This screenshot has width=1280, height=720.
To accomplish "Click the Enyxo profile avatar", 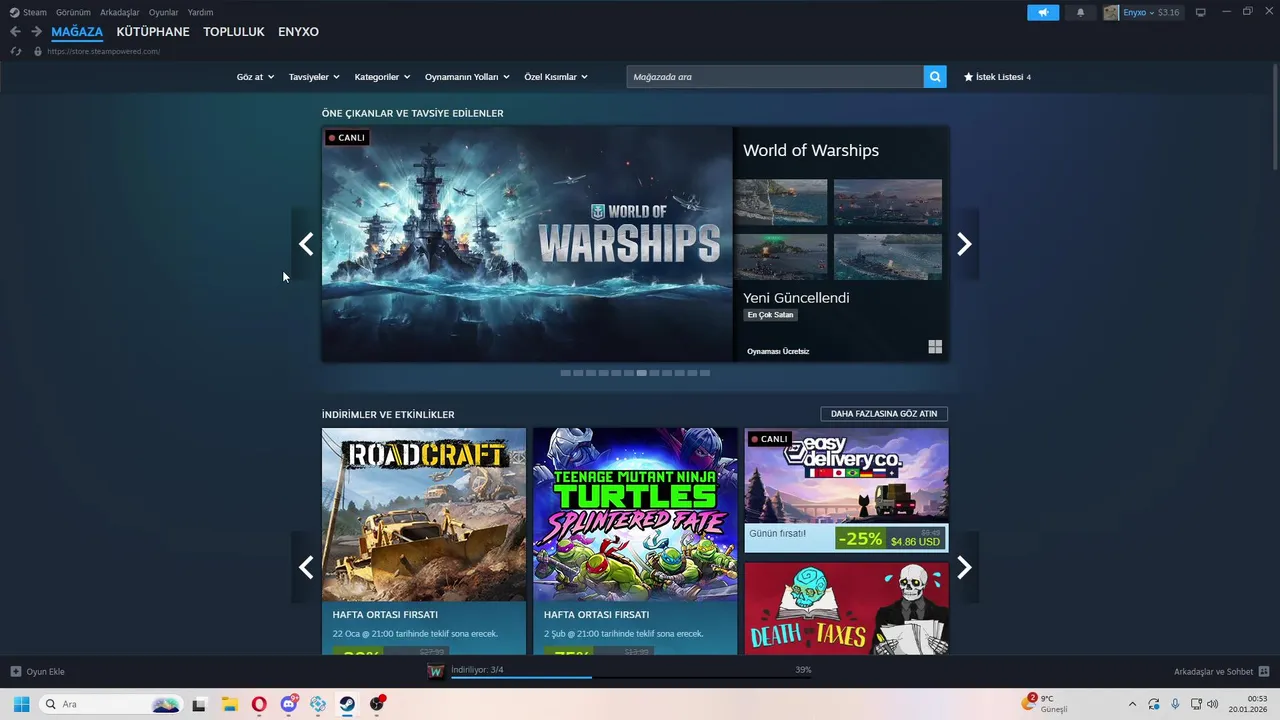I will tap(1111, 12).
